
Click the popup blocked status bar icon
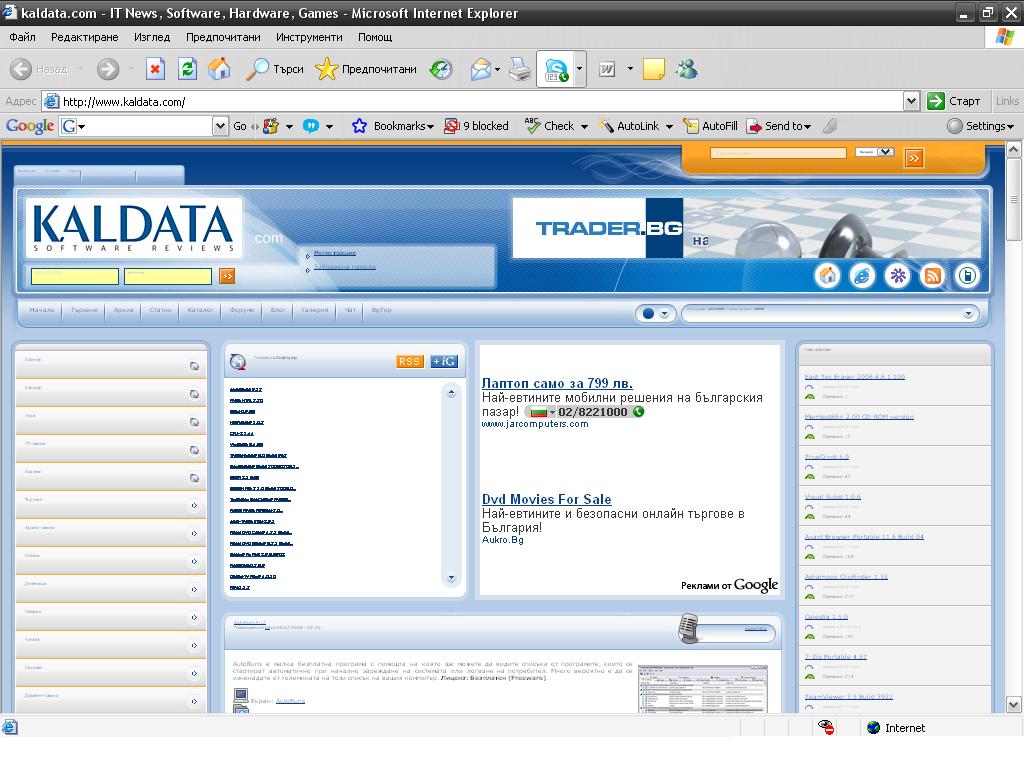coord(825,728)
